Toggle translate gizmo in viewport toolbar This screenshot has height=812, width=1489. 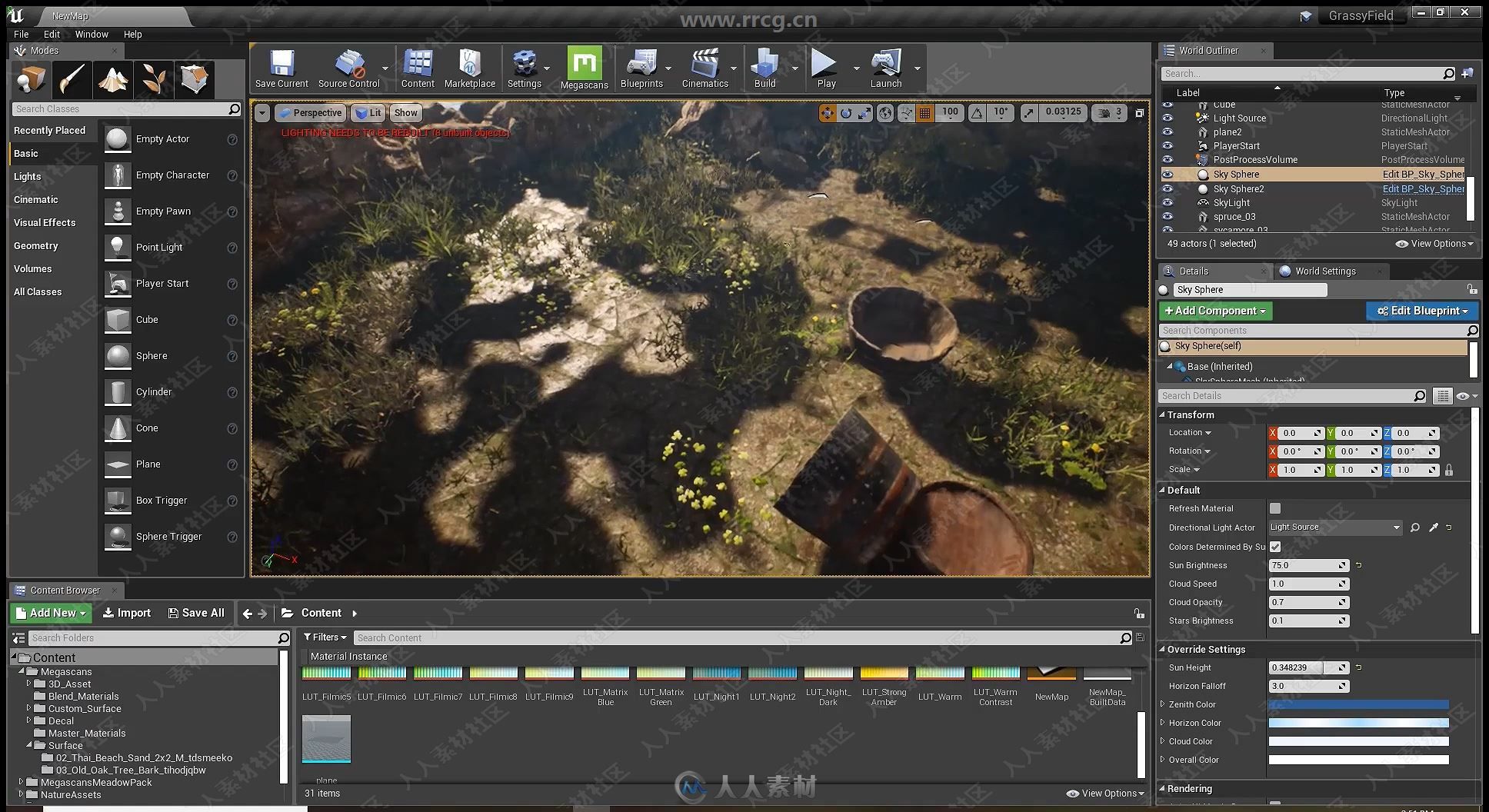[827, 113]
